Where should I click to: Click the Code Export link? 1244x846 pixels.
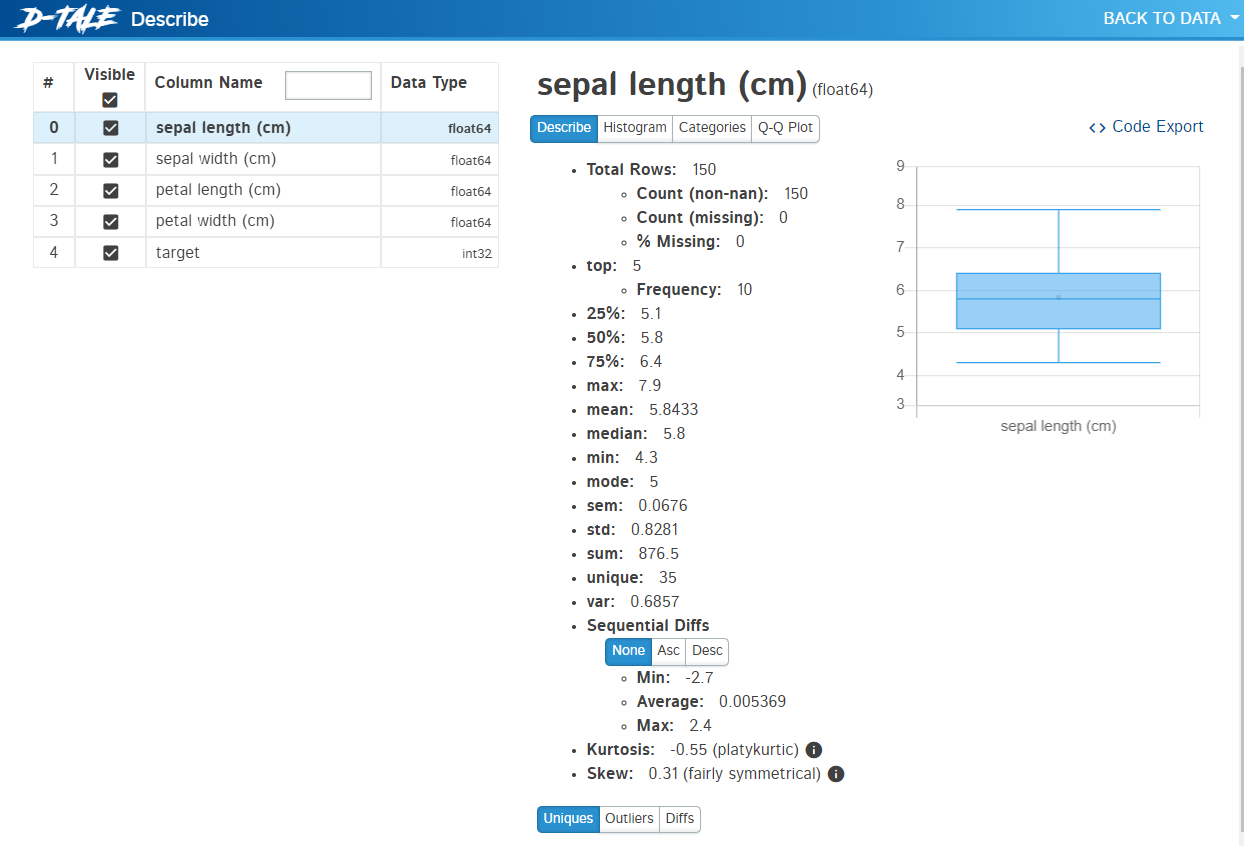(x=1146, y=127)
